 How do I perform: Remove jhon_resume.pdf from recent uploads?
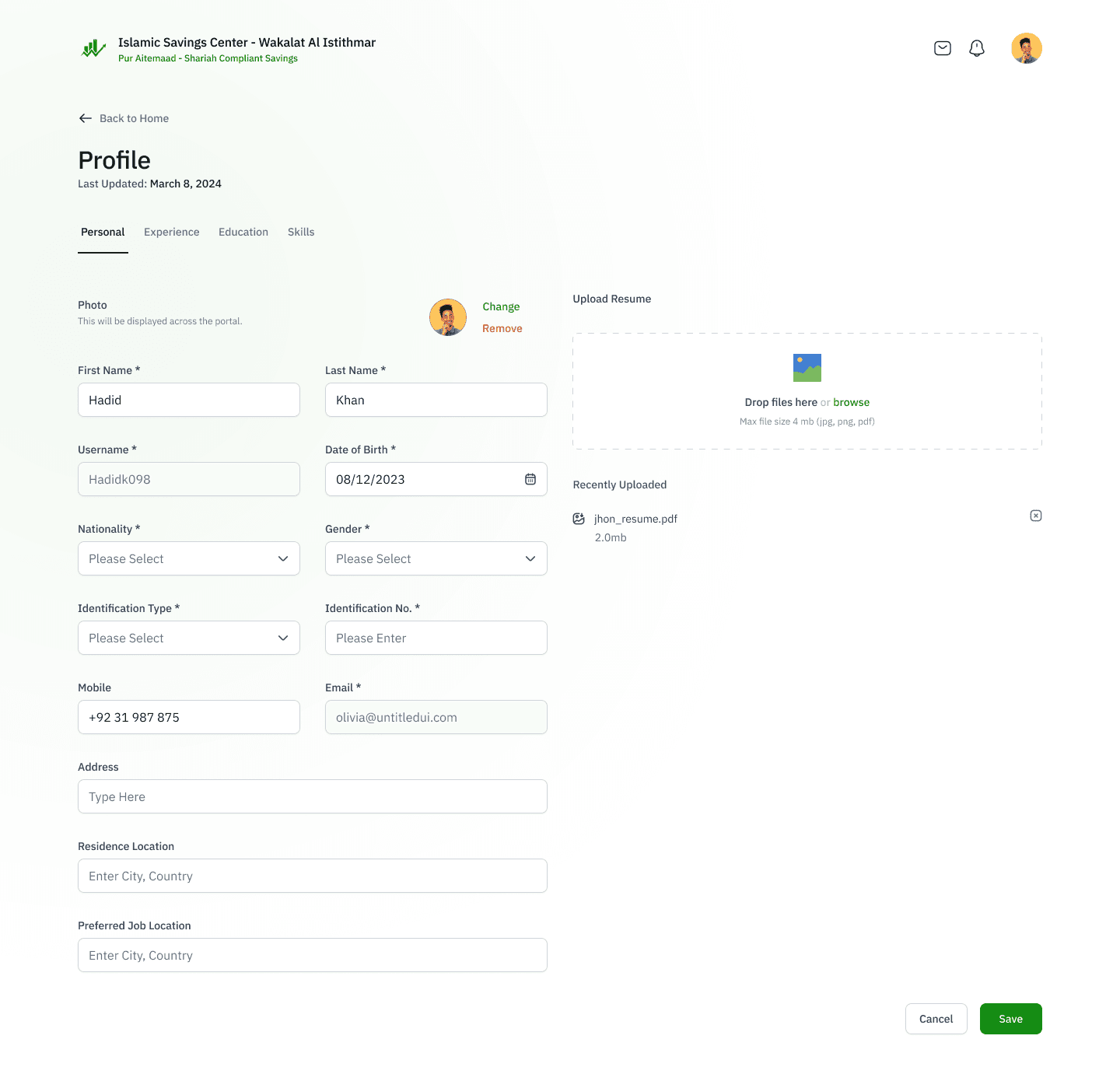tap(1035, 516)
